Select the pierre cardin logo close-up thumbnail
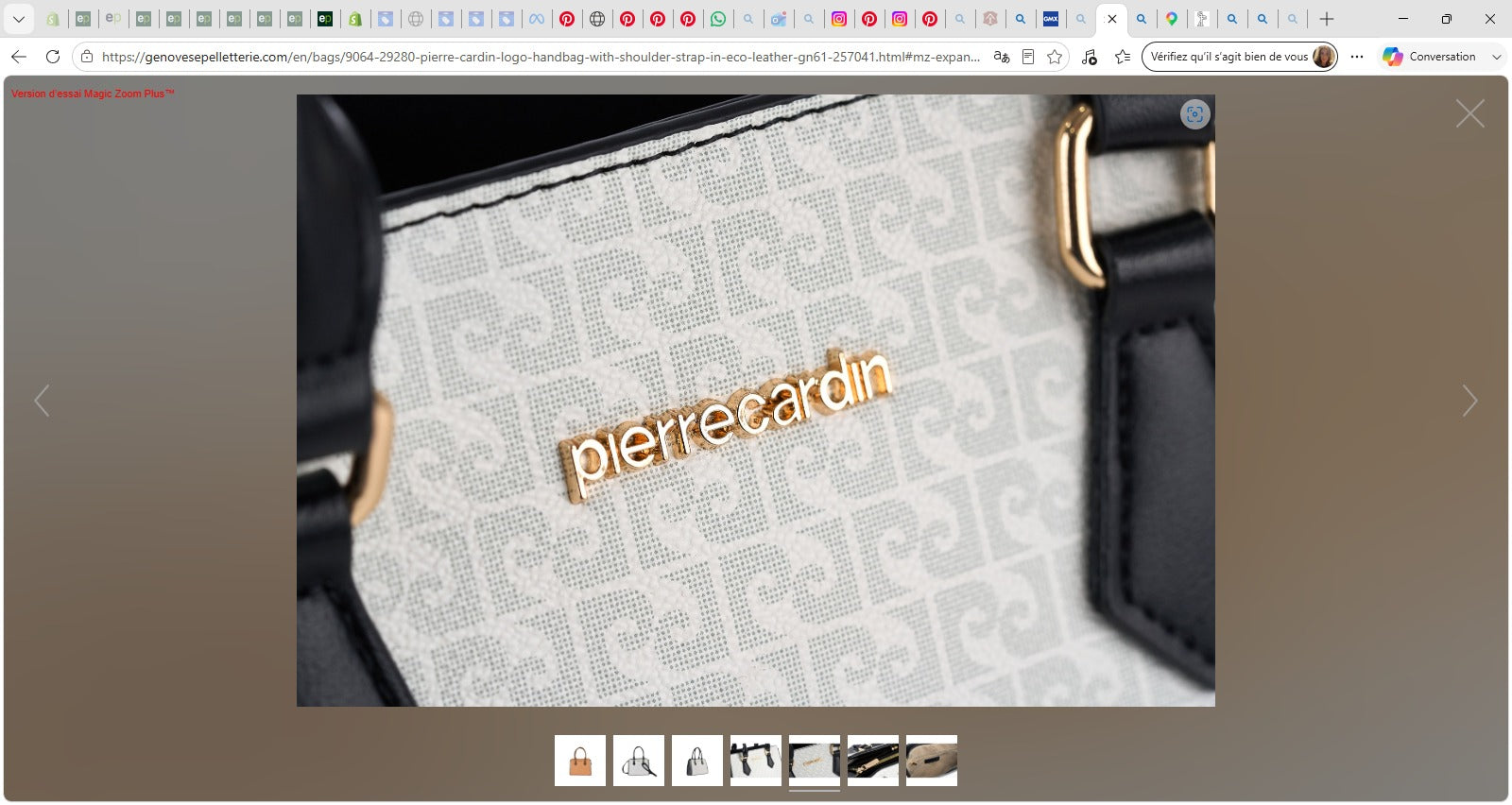The image size is (1512, 805). pyautogui.click(x=815, y=761)
